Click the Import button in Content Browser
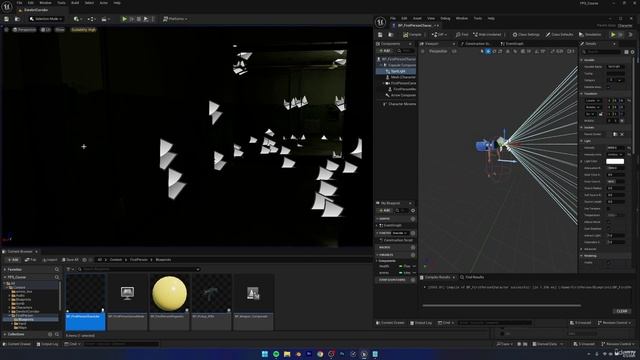Screen dimensions: 640x360 click(49, 260)
